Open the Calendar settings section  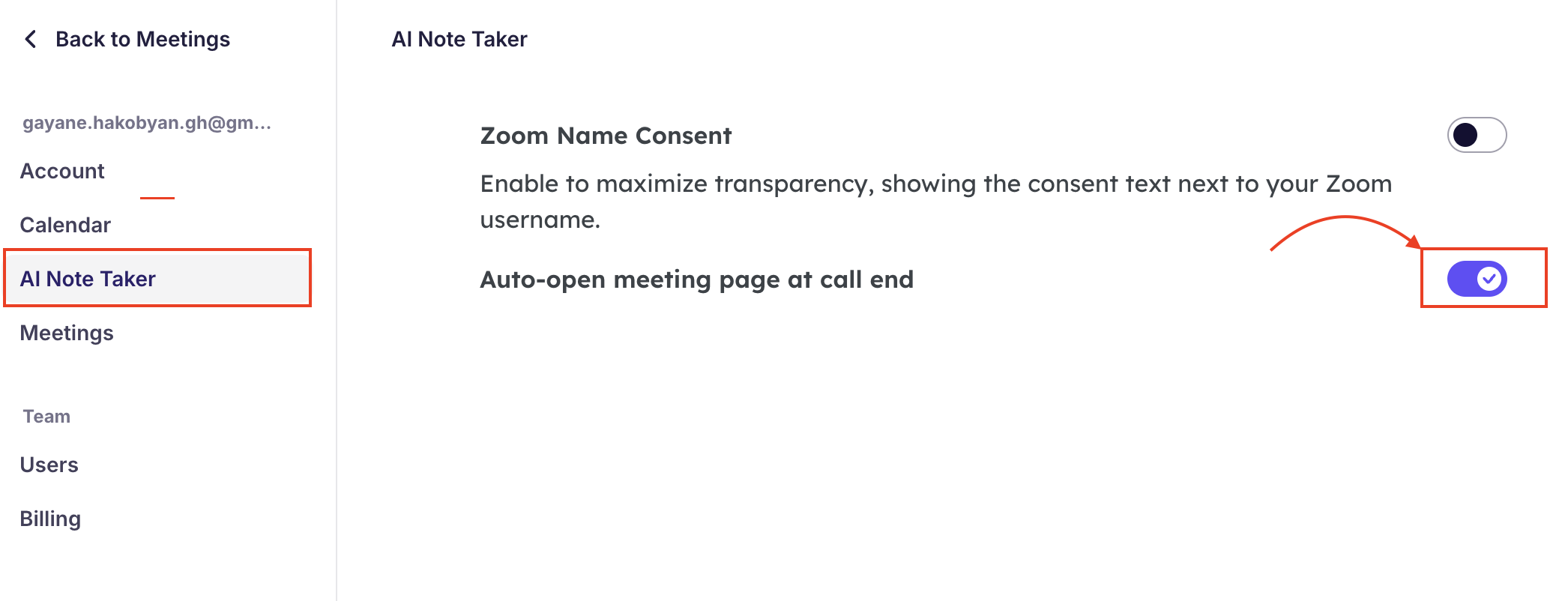[x=65, y=225]
